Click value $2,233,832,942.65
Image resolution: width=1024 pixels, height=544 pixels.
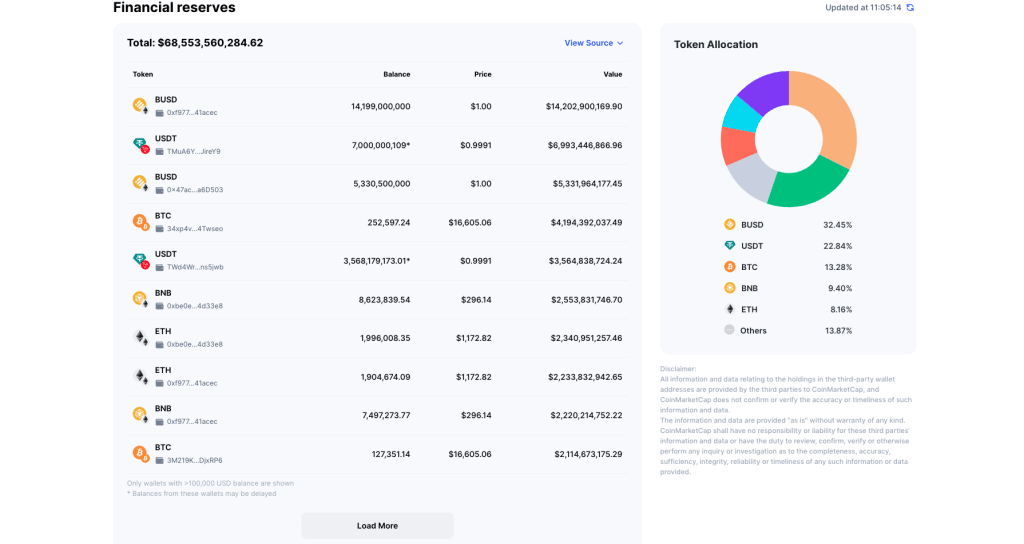584,377
